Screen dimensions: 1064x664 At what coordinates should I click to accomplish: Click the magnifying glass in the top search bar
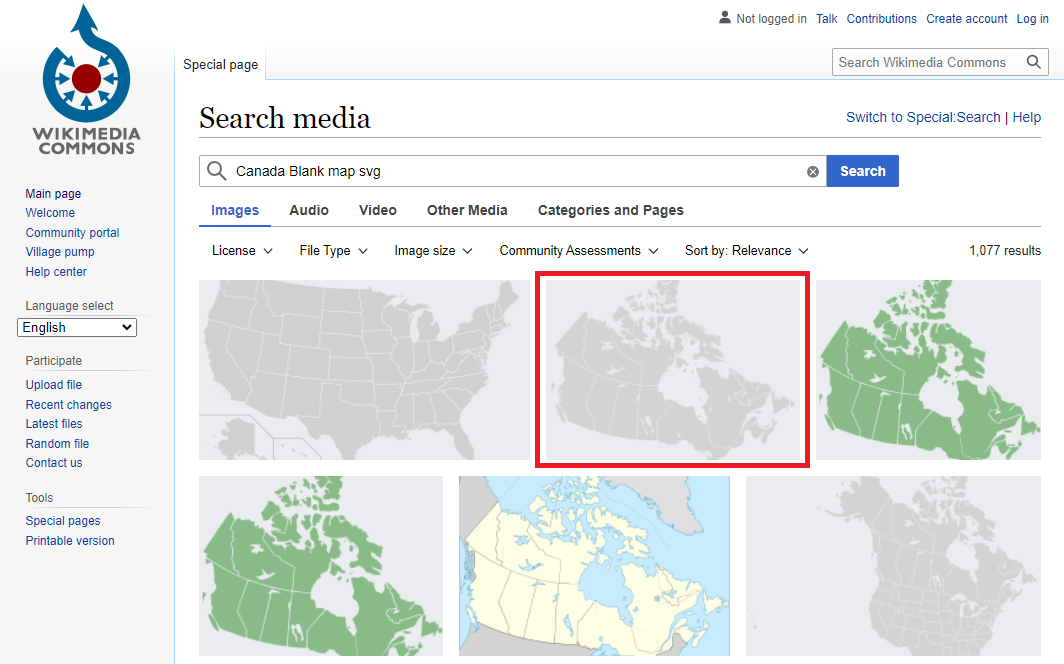(1034, 61)
